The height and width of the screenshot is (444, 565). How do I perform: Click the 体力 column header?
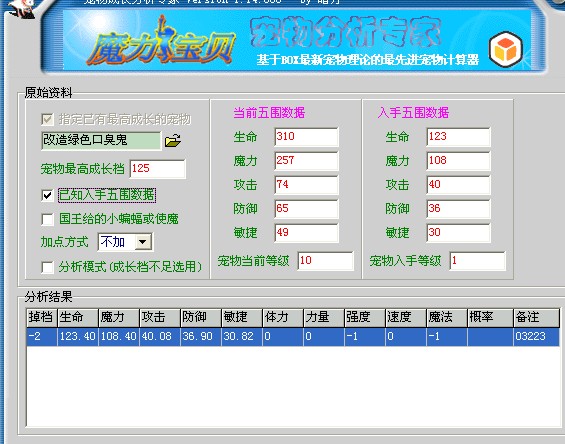pos(283,318)
